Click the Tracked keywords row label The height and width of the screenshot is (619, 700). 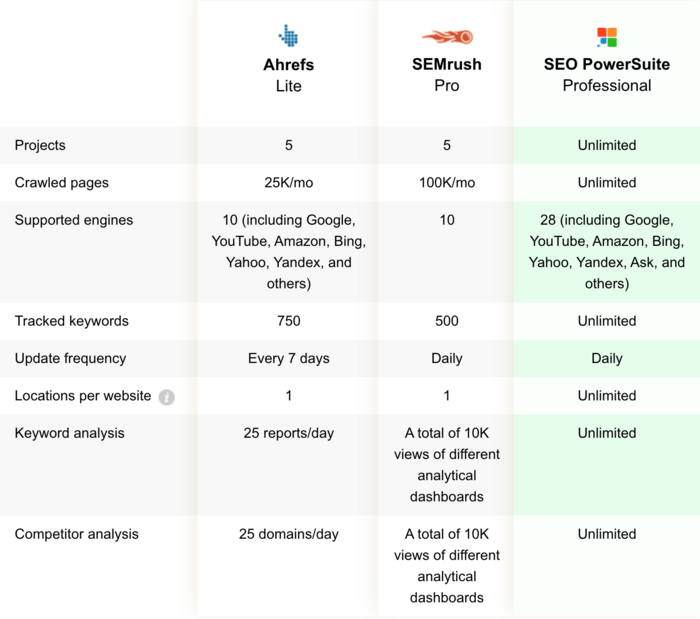(x=71, y=321)
